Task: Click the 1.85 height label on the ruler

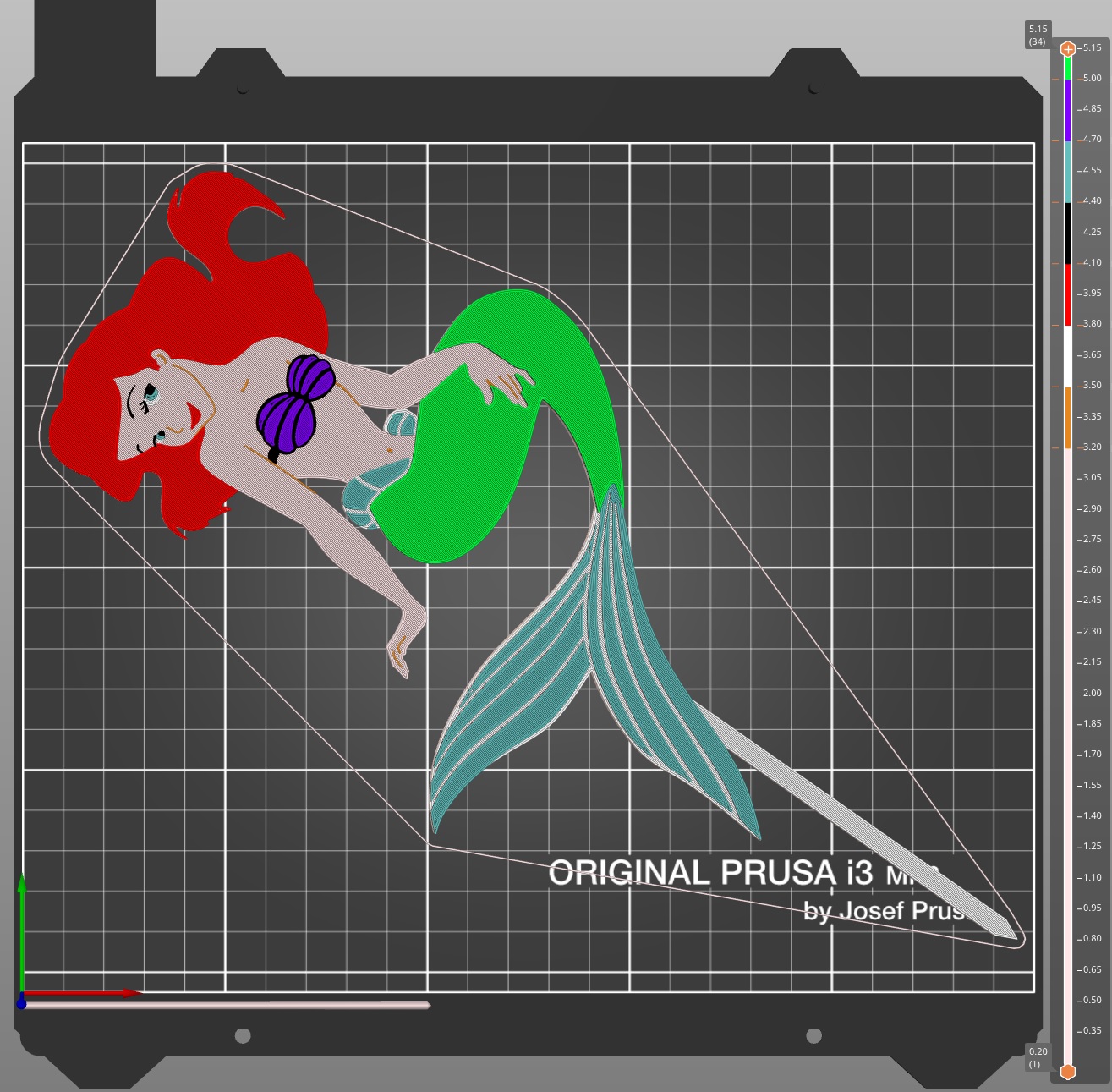Action: coord(1092,723)
